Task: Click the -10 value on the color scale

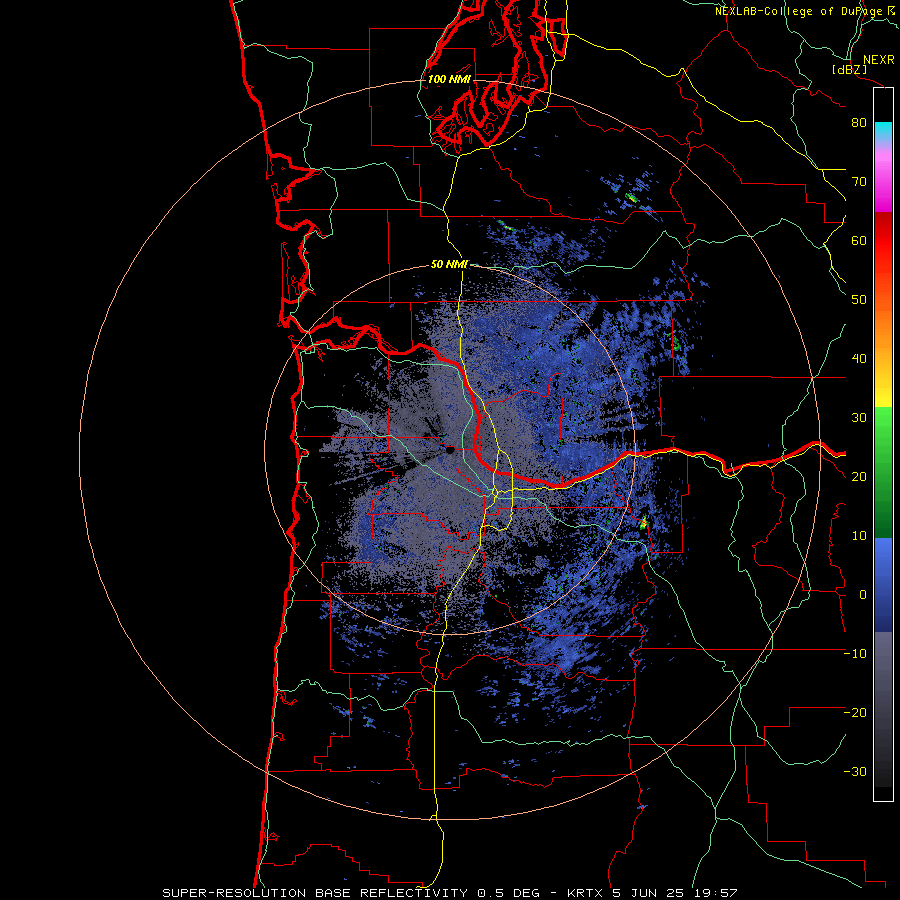Action: [855, 654]
